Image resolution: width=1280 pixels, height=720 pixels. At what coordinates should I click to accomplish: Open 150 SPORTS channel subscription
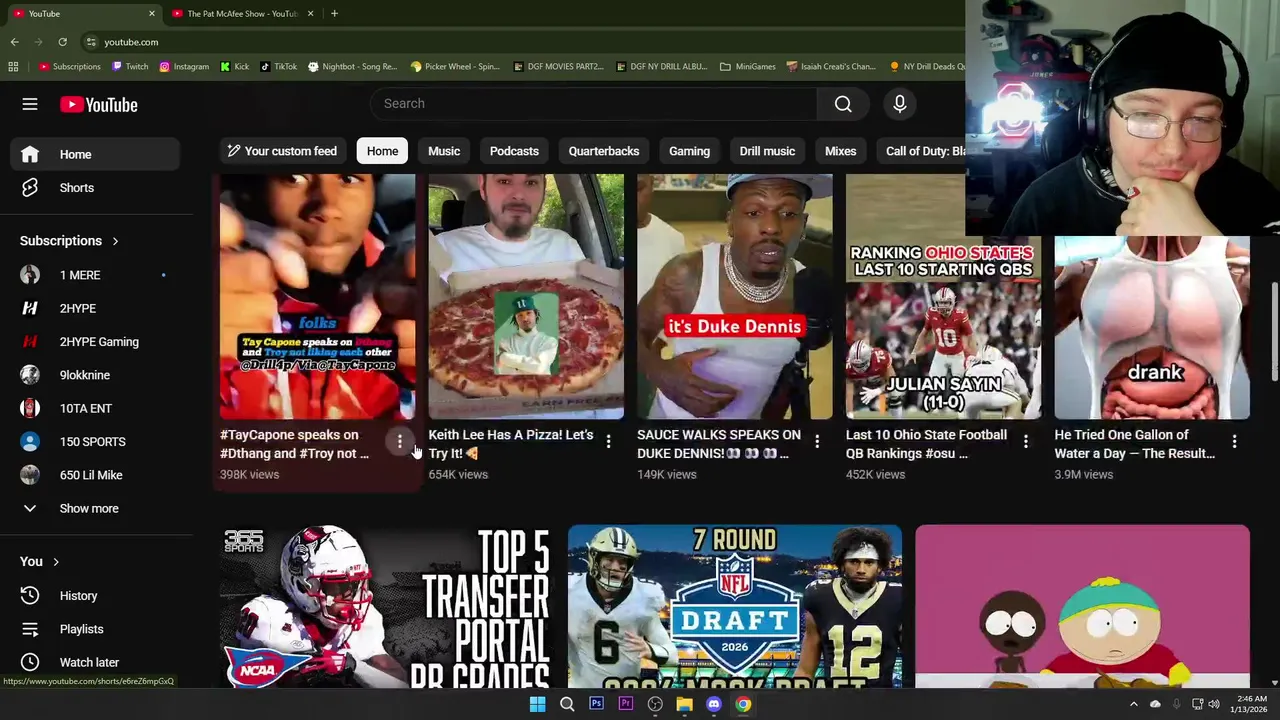pos(95,442)
